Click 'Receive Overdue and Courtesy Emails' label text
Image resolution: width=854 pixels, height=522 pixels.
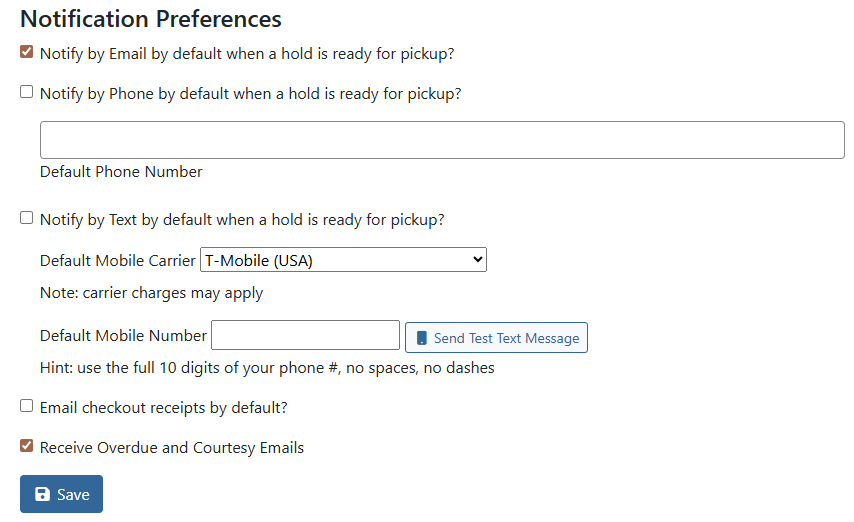[172, 448]
